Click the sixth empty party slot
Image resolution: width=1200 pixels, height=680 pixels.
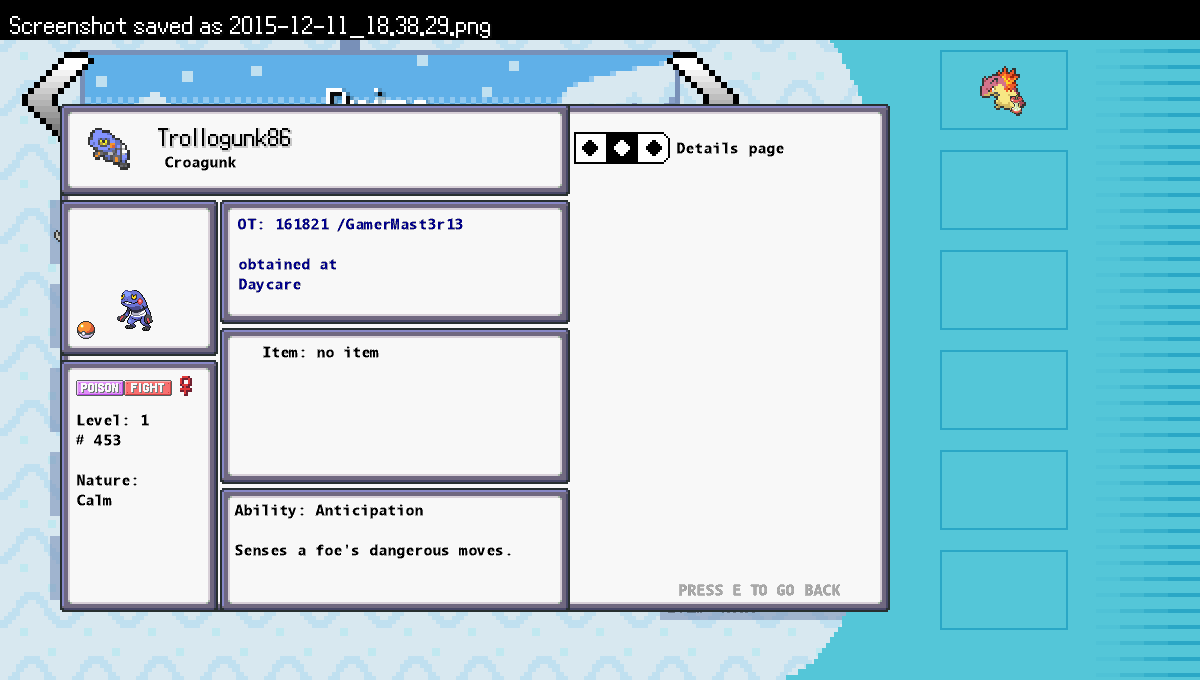point(1004,590)
